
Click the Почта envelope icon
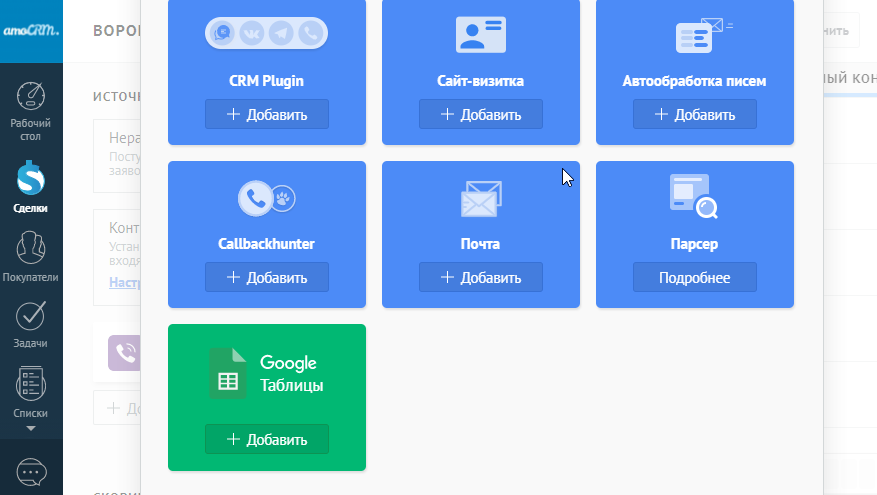point(480,199)
